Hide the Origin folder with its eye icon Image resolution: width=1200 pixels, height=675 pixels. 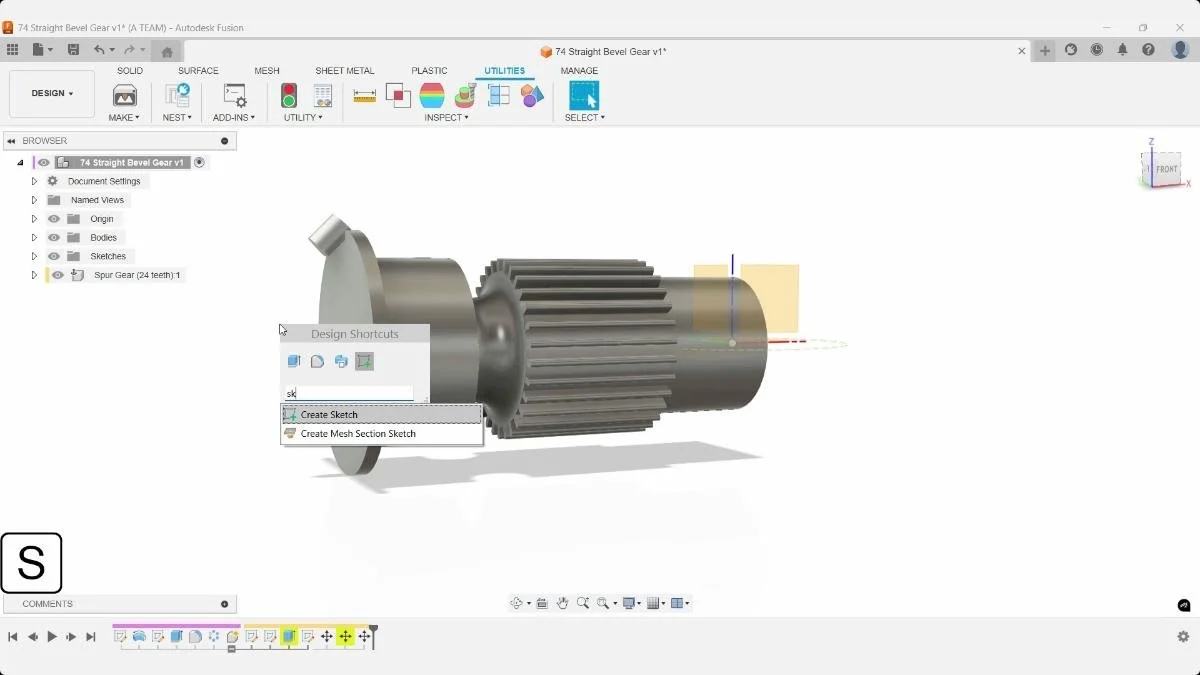[x=54, y=219]
